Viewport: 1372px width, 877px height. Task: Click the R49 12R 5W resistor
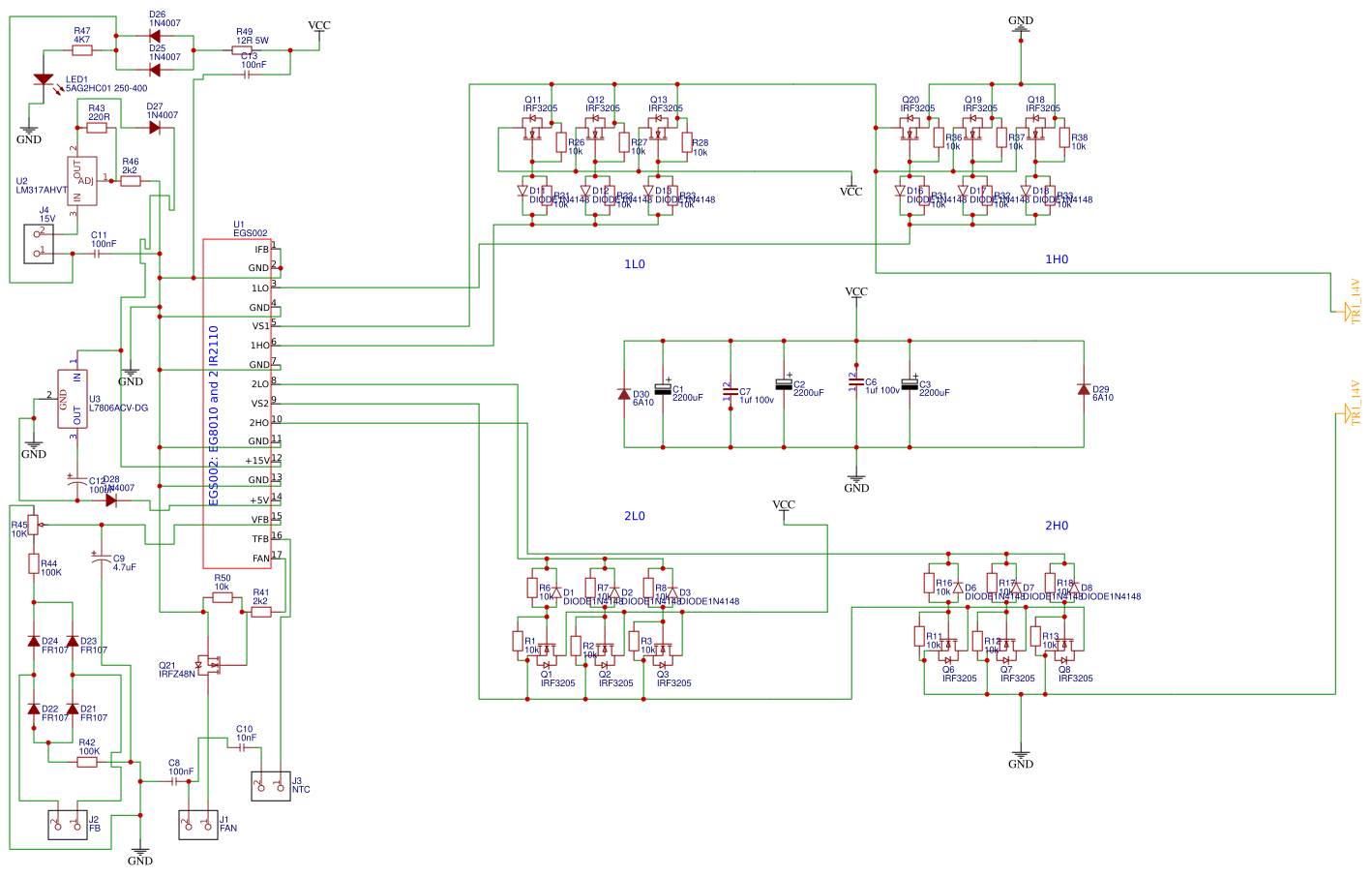(242, 50)
